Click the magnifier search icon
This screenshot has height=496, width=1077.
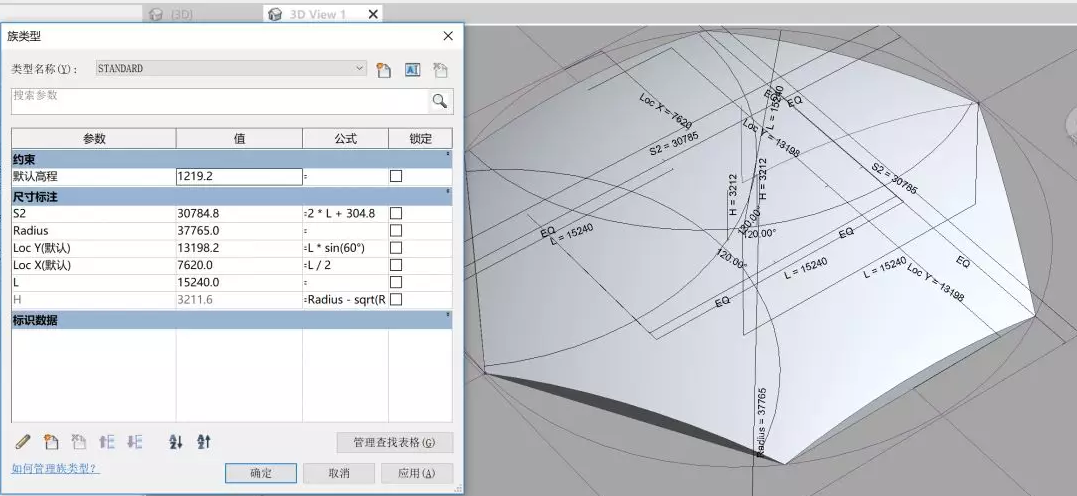pos(440,101)
